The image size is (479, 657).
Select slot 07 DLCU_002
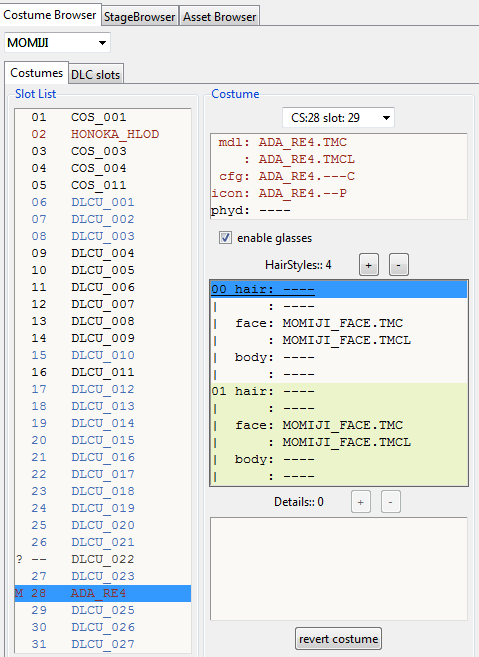[x=103, y=219]
